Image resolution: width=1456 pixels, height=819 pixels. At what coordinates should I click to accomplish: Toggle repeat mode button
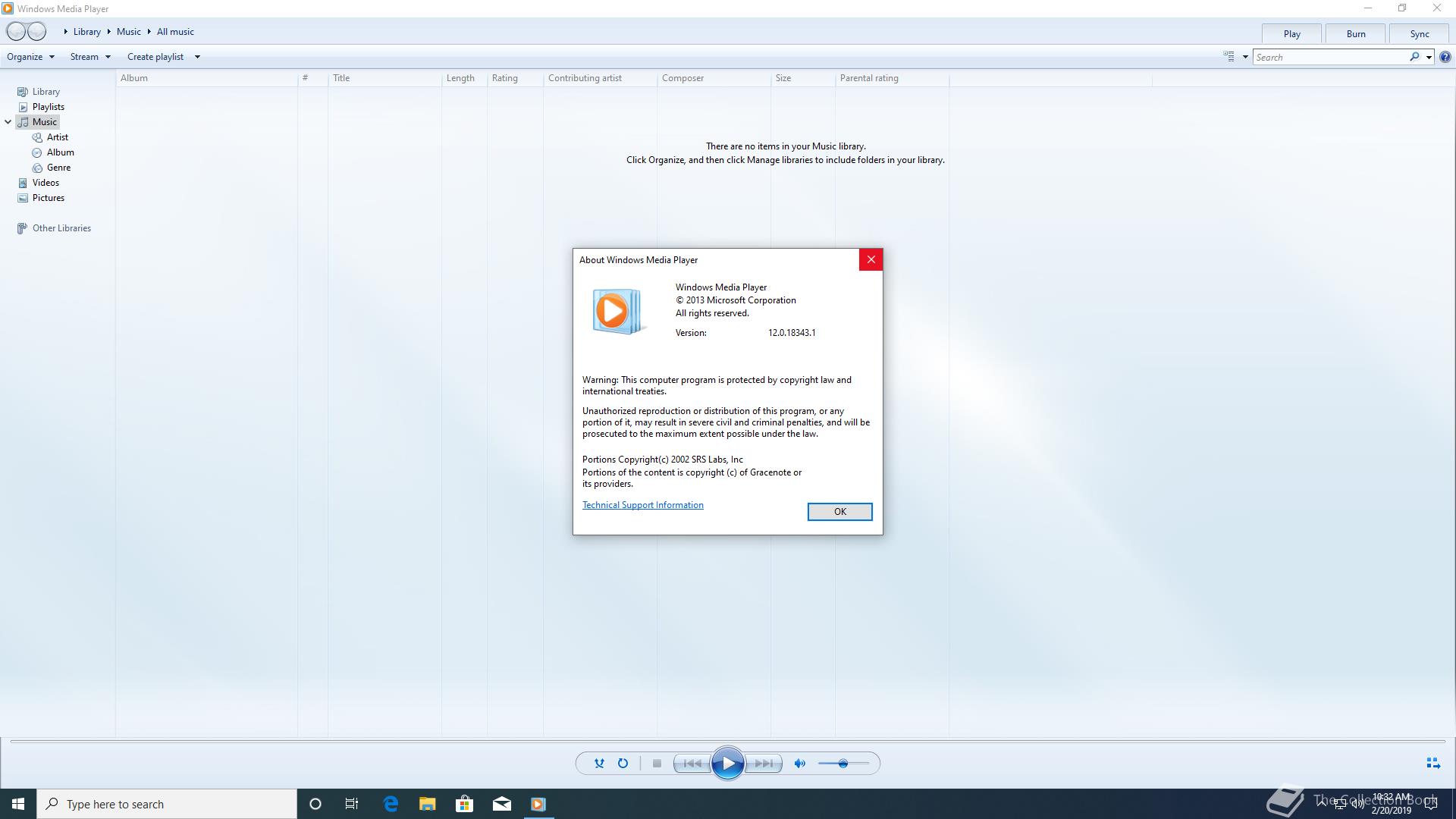pyautogui.click(x=623, y=764)
